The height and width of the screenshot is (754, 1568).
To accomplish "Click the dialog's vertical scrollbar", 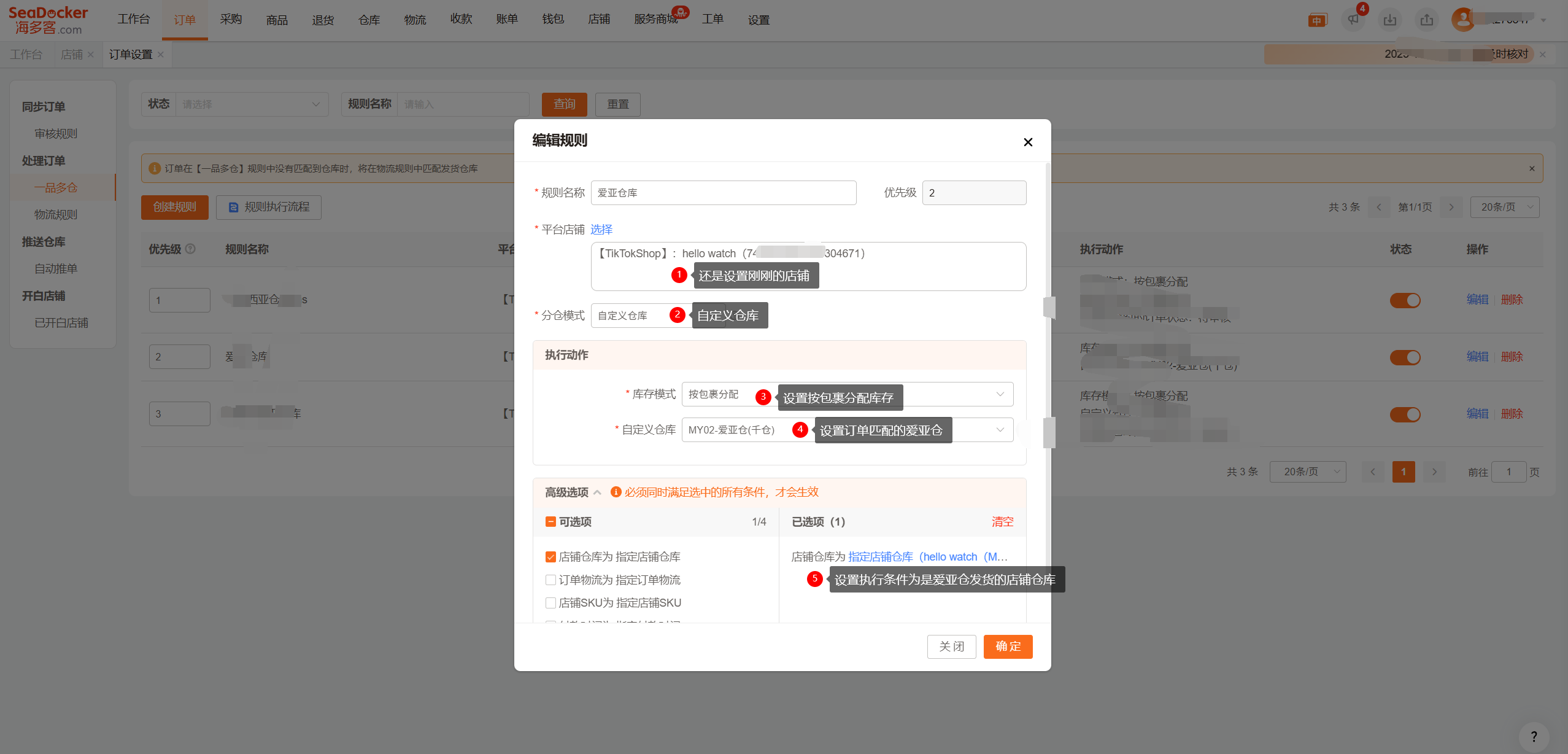I will [1048, 368].
